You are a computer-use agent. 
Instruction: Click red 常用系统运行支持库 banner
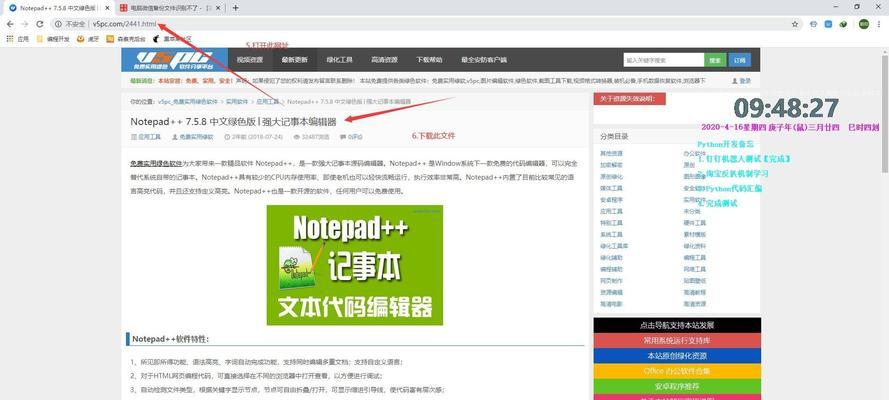(x=677, y=341)
